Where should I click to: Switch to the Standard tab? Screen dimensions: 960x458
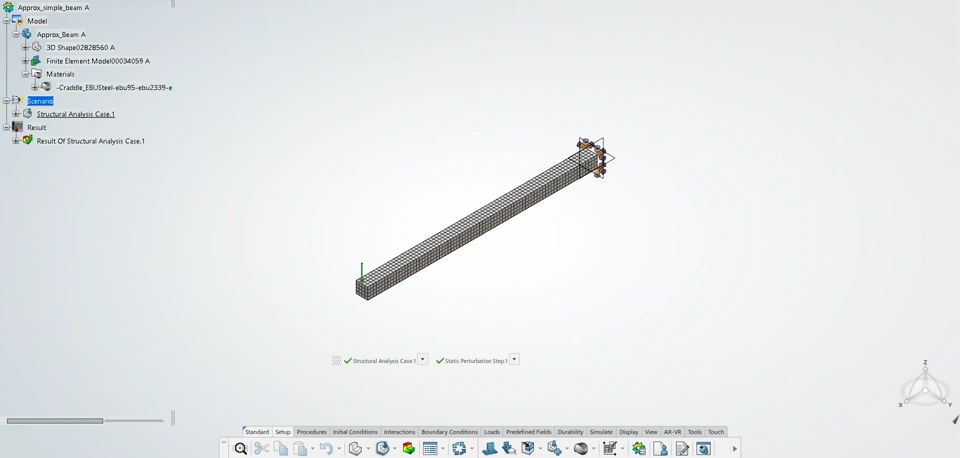257,432
